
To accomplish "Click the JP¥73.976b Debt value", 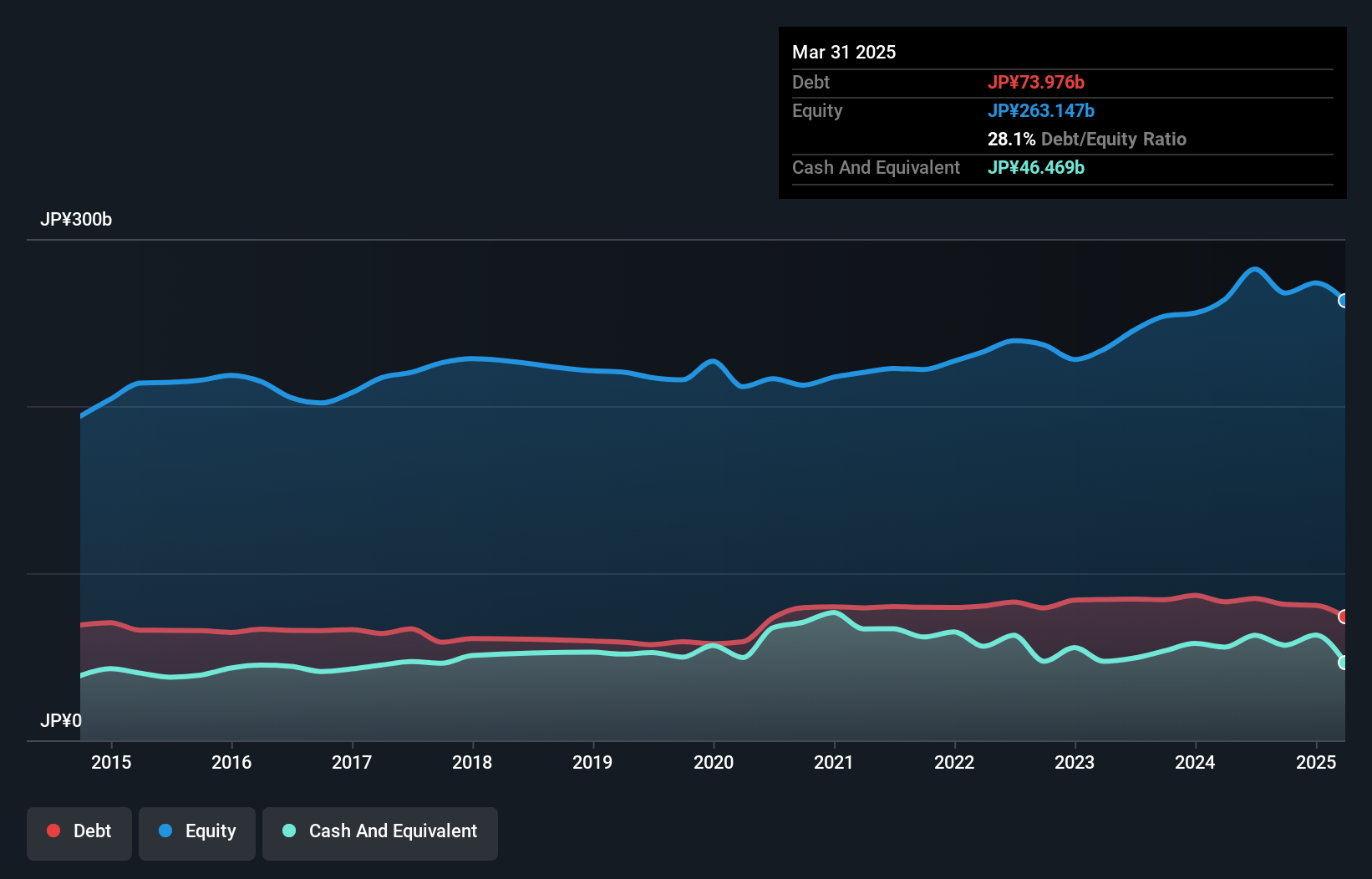I will tap(1036, 82).
